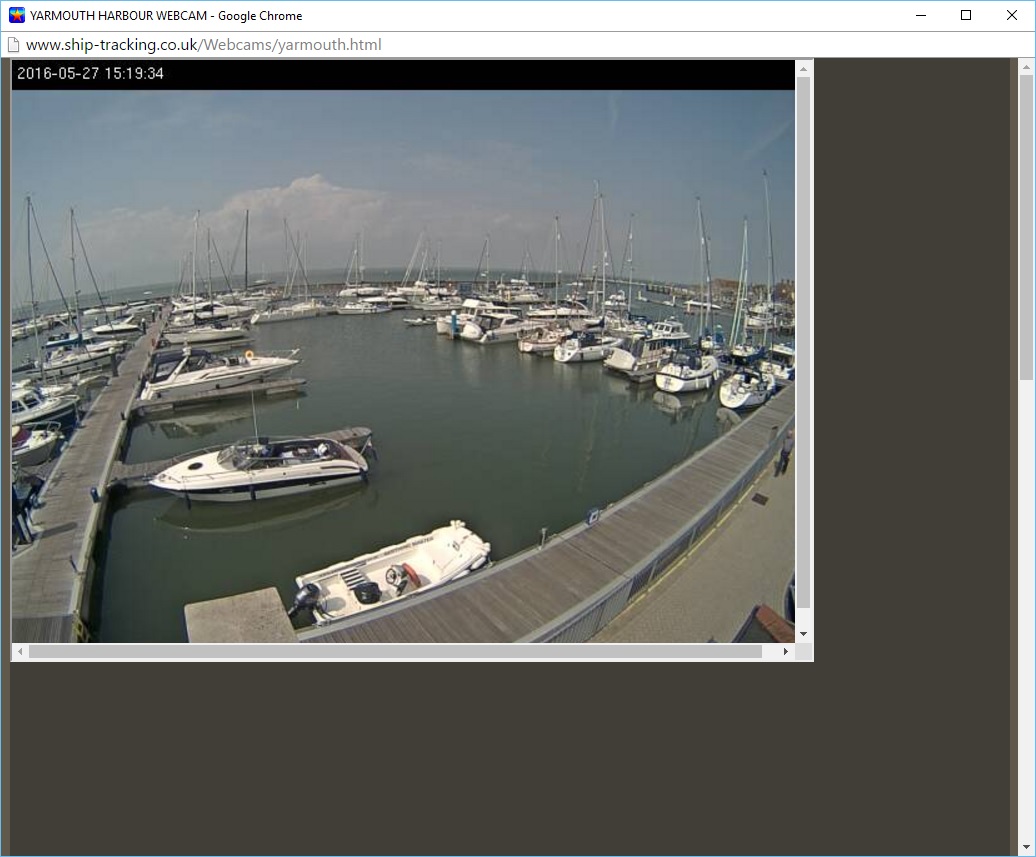
Task: Click the window title text in title bar
Action: coord(166,15)
